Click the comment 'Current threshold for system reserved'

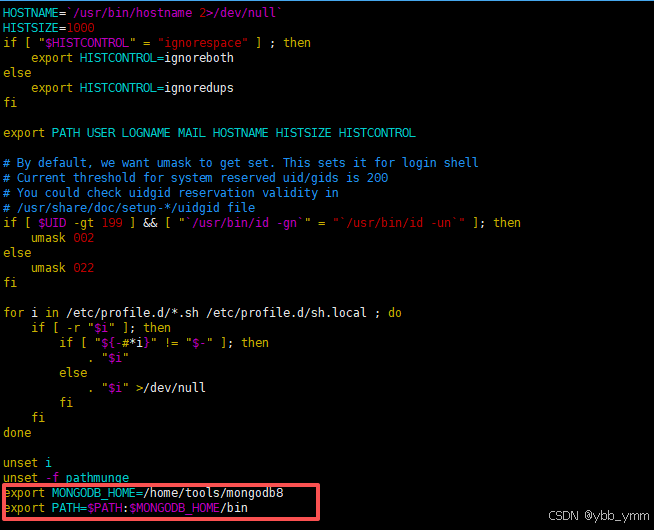click(196, 178)
